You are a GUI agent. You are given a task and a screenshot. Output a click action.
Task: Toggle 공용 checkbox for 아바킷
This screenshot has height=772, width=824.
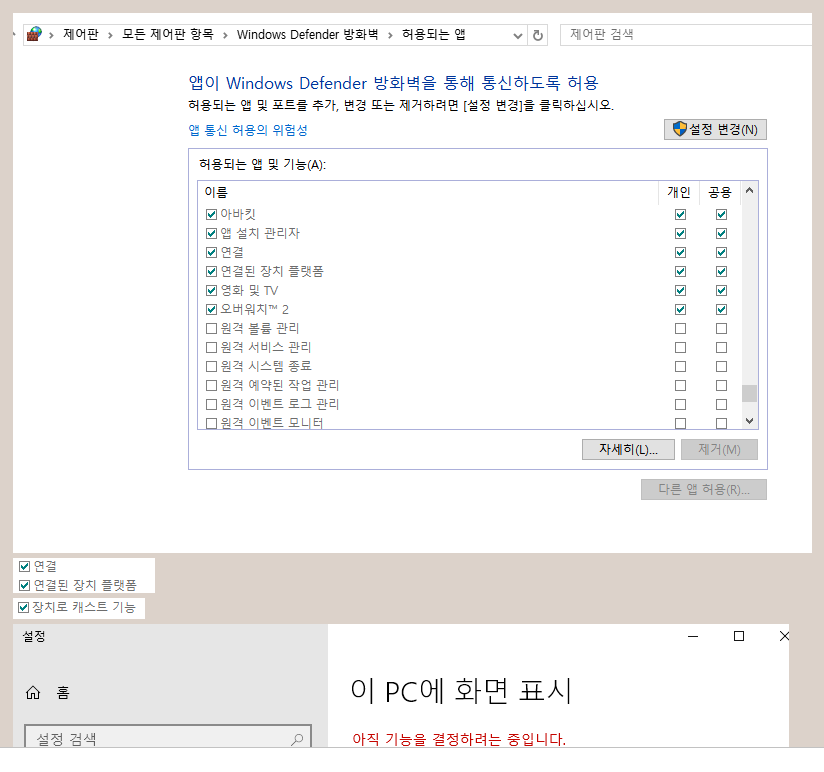tap(721, 214)
